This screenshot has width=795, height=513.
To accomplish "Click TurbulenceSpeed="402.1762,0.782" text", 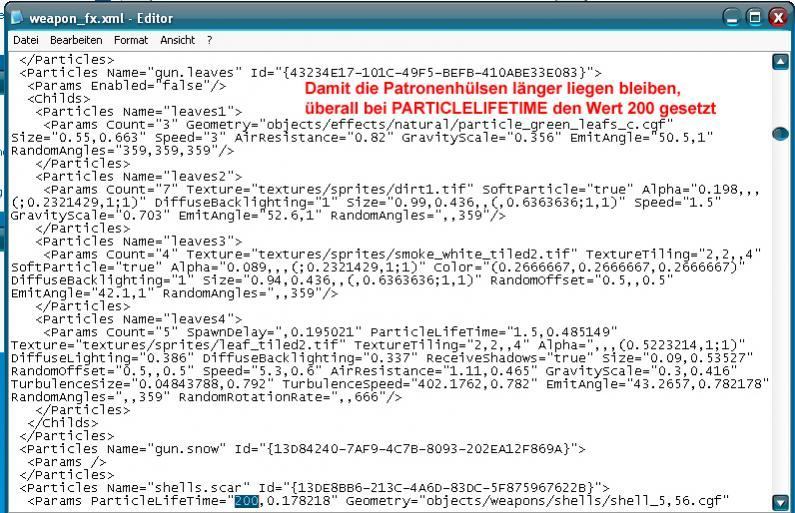I will [x=410, y=384].
